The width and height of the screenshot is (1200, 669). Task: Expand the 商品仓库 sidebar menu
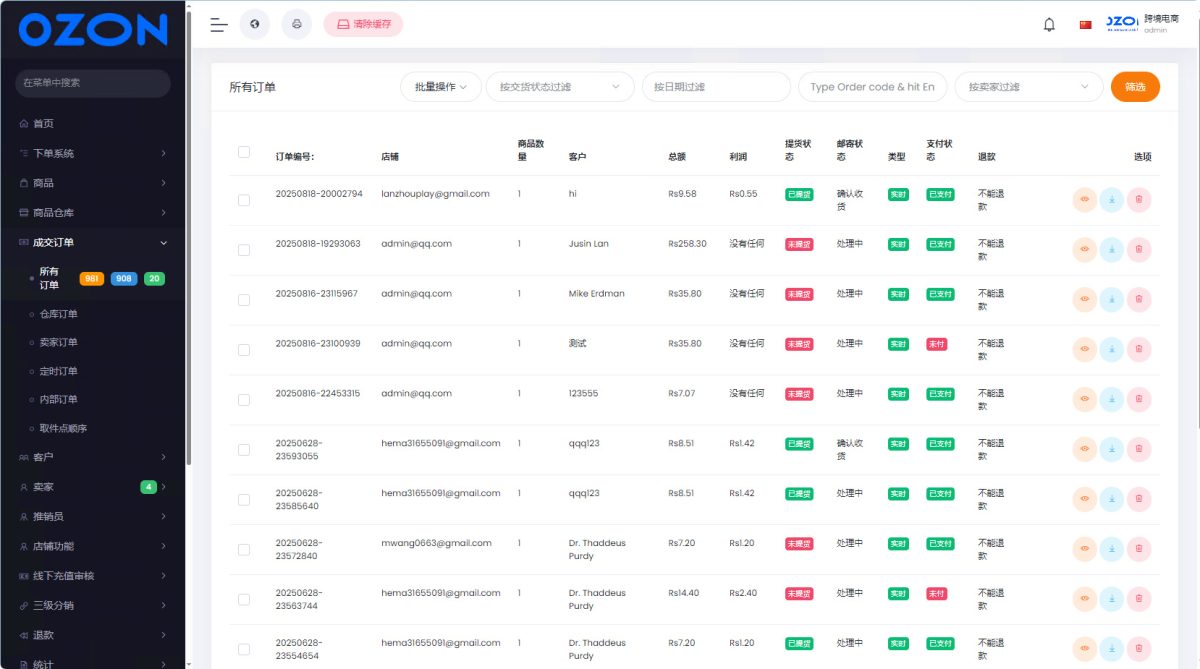[x=93, y=213]
